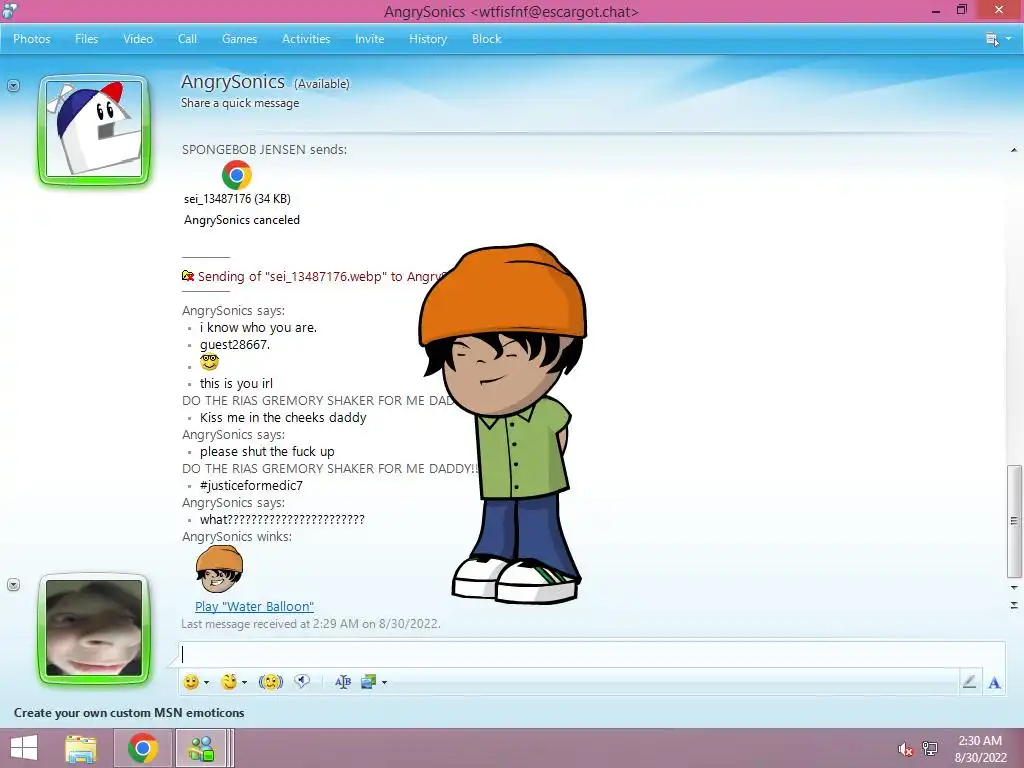Collapse your own display picture panel
1024x768 pixels.
[x=13, y=584]
